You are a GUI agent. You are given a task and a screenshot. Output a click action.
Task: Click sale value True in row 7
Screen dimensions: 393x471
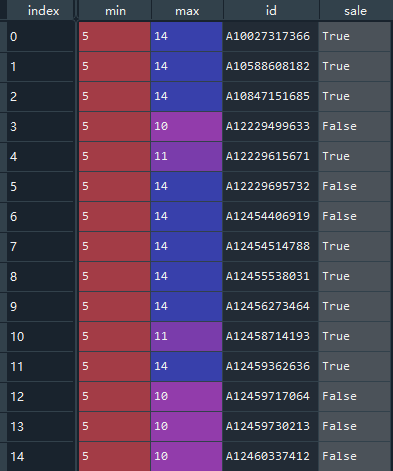tap(354, 246)
